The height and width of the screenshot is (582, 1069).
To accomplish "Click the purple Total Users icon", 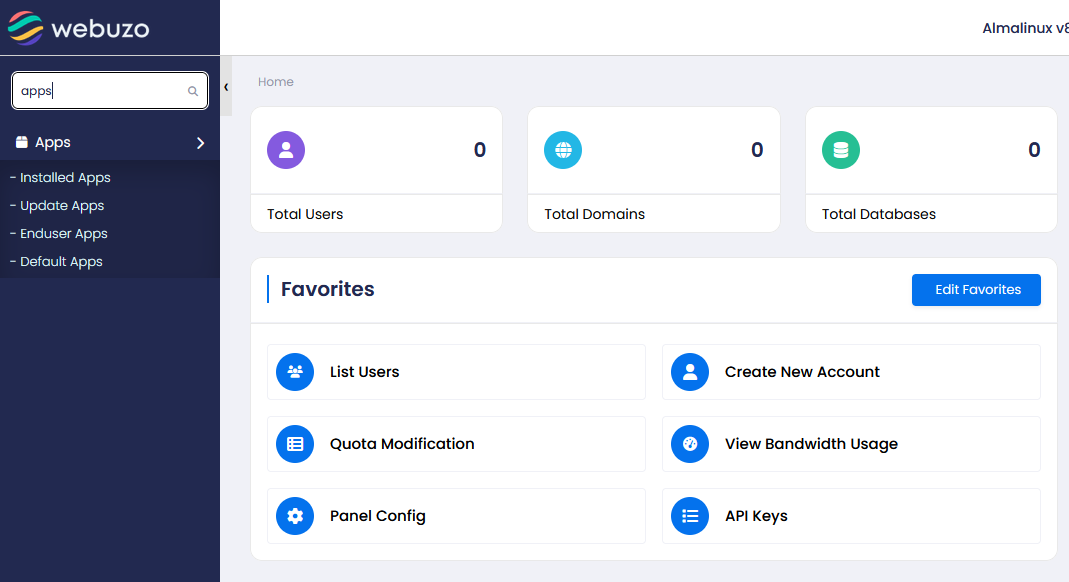I will click(x=286, y=150).
